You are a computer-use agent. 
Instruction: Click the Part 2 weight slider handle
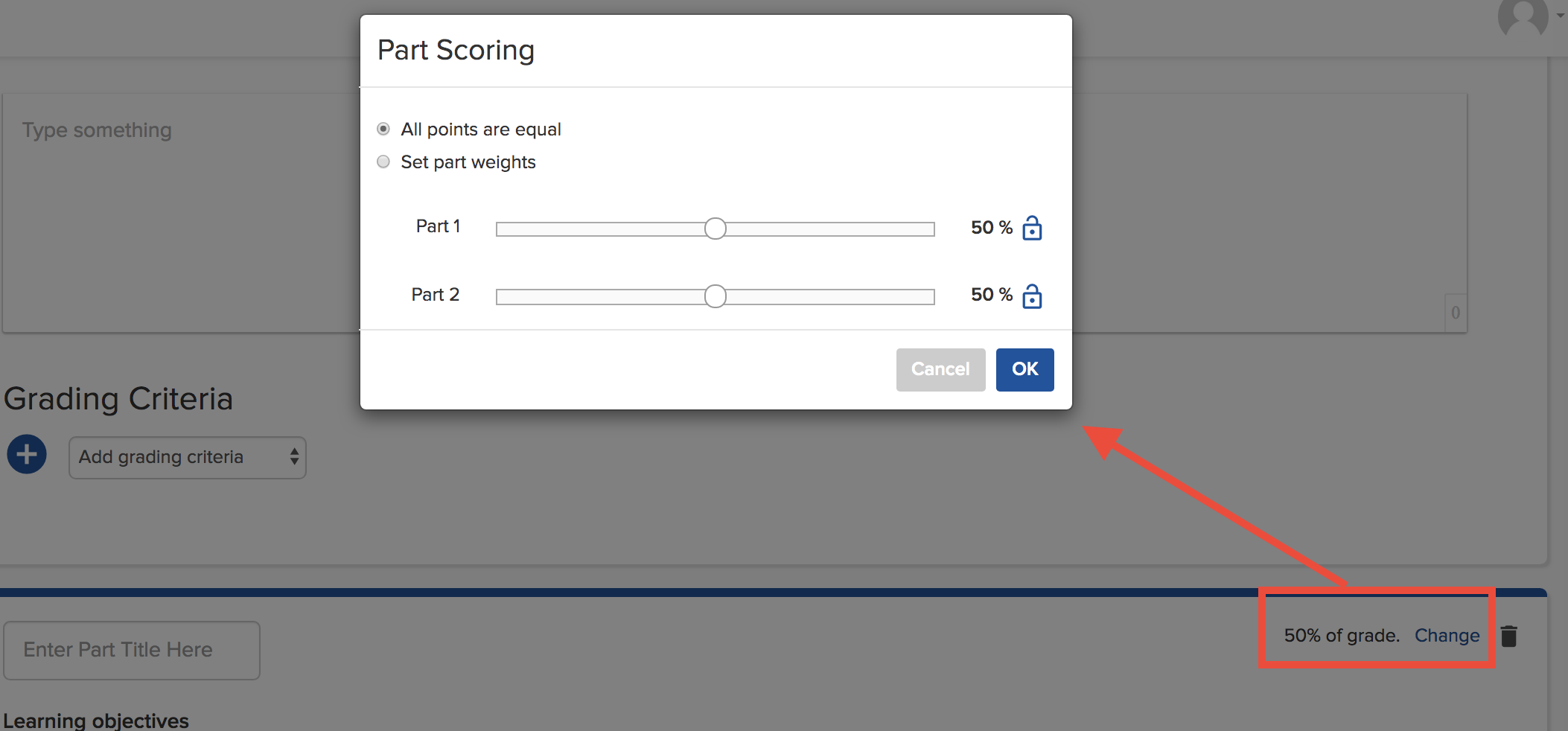tap(715, 296)
